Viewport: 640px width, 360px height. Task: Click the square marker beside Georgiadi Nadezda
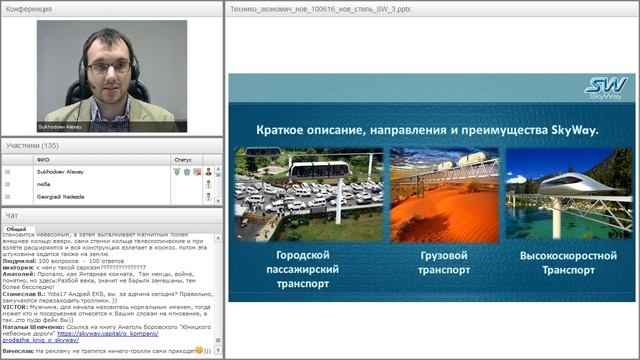7,197
